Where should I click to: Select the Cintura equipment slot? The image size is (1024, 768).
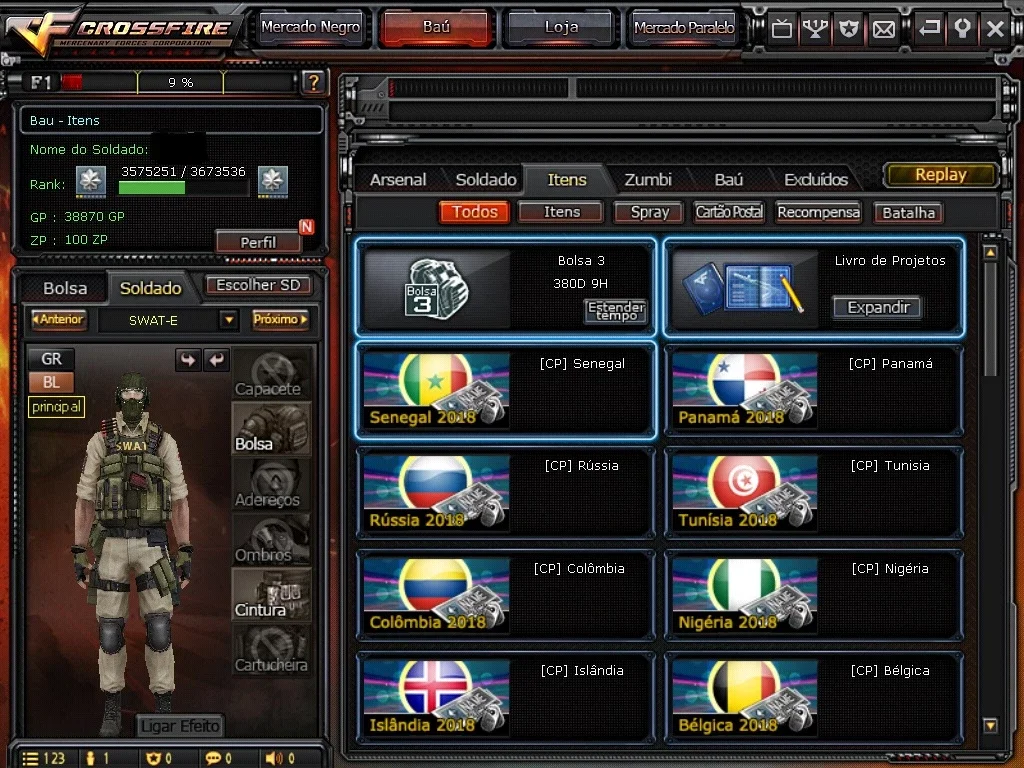click(x=271, y=594)
